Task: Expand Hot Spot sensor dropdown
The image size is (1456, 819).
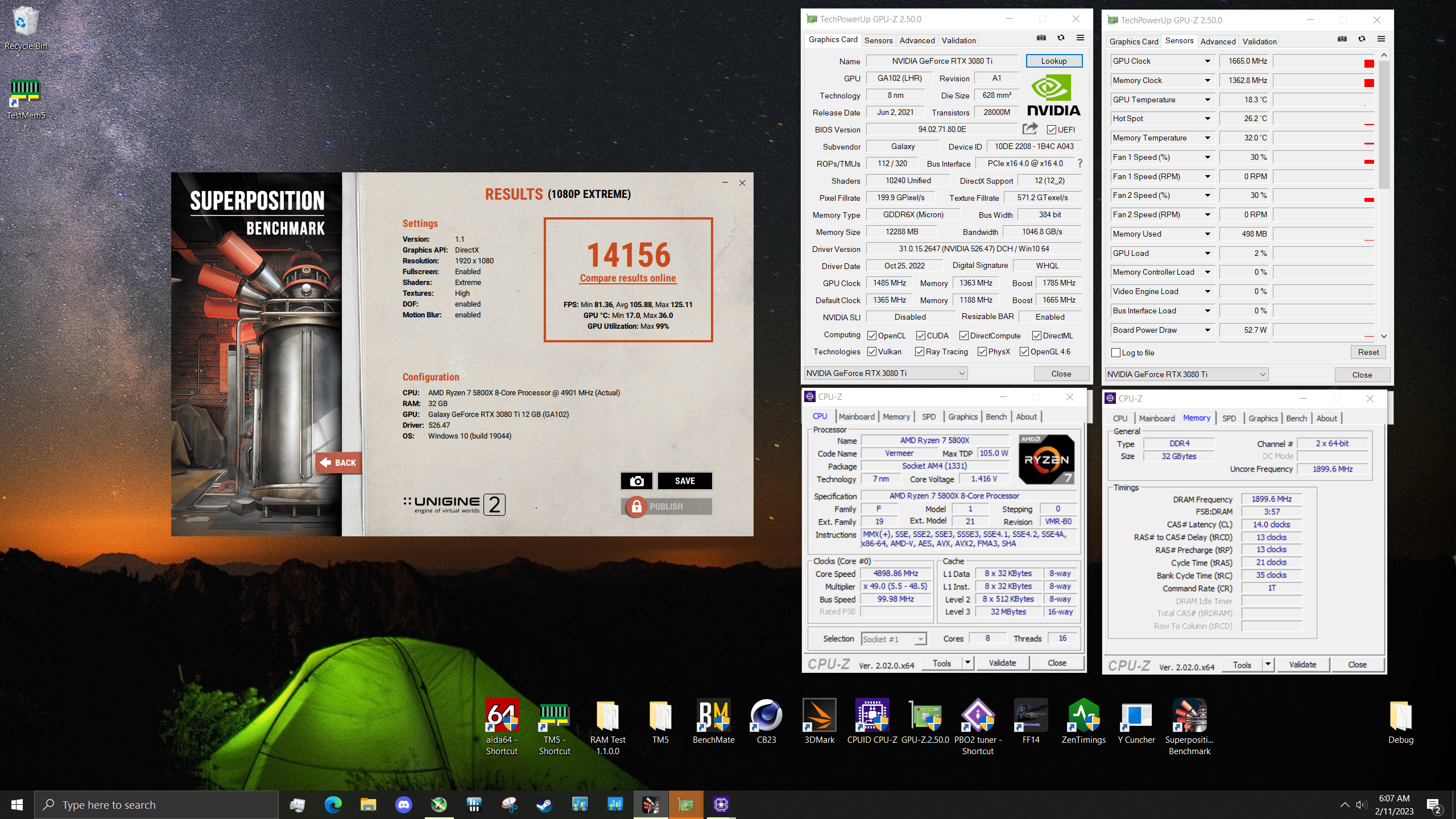Action: coord(1207,118)
